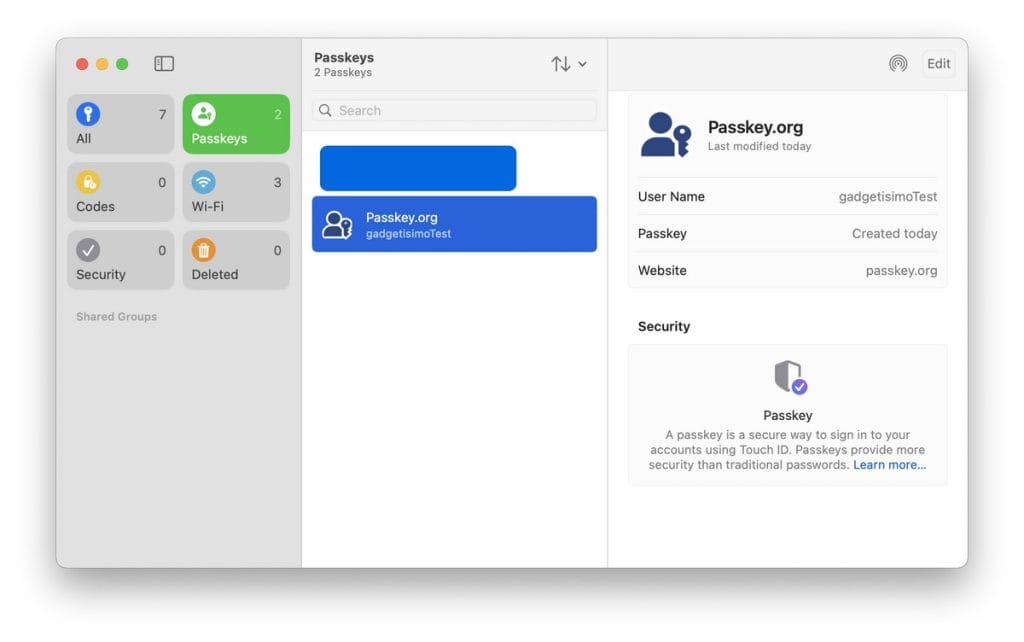Click the orange Deleted trash icon
The image size is (1024, 642).
click(x=204, y=250)
